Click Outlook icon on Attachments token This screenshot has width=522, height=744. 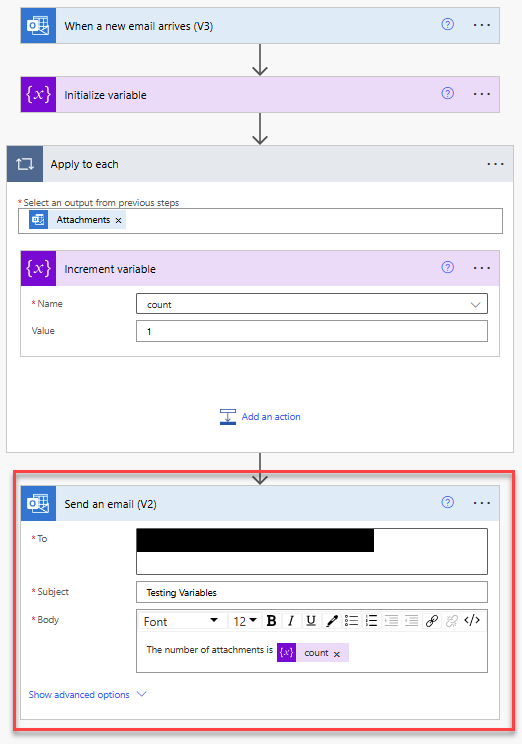coord(38,220)
